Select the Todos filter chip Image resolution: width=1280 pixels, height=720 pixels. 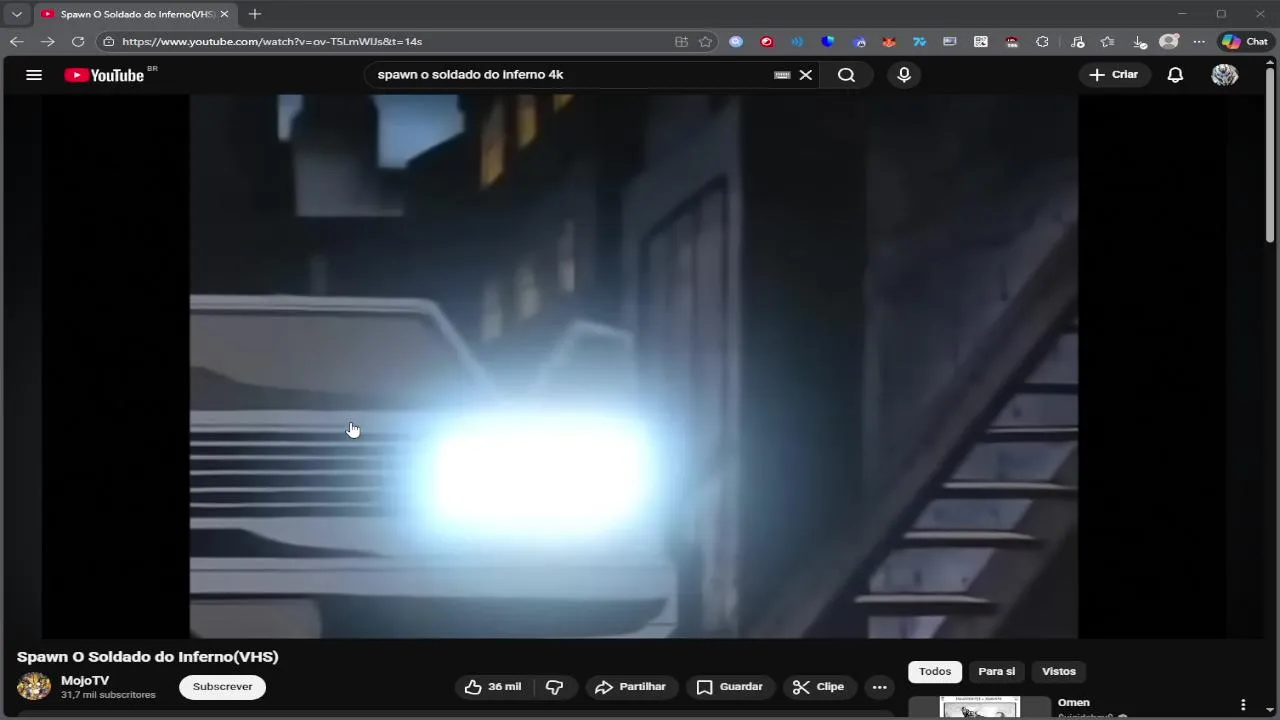point(935,672)
